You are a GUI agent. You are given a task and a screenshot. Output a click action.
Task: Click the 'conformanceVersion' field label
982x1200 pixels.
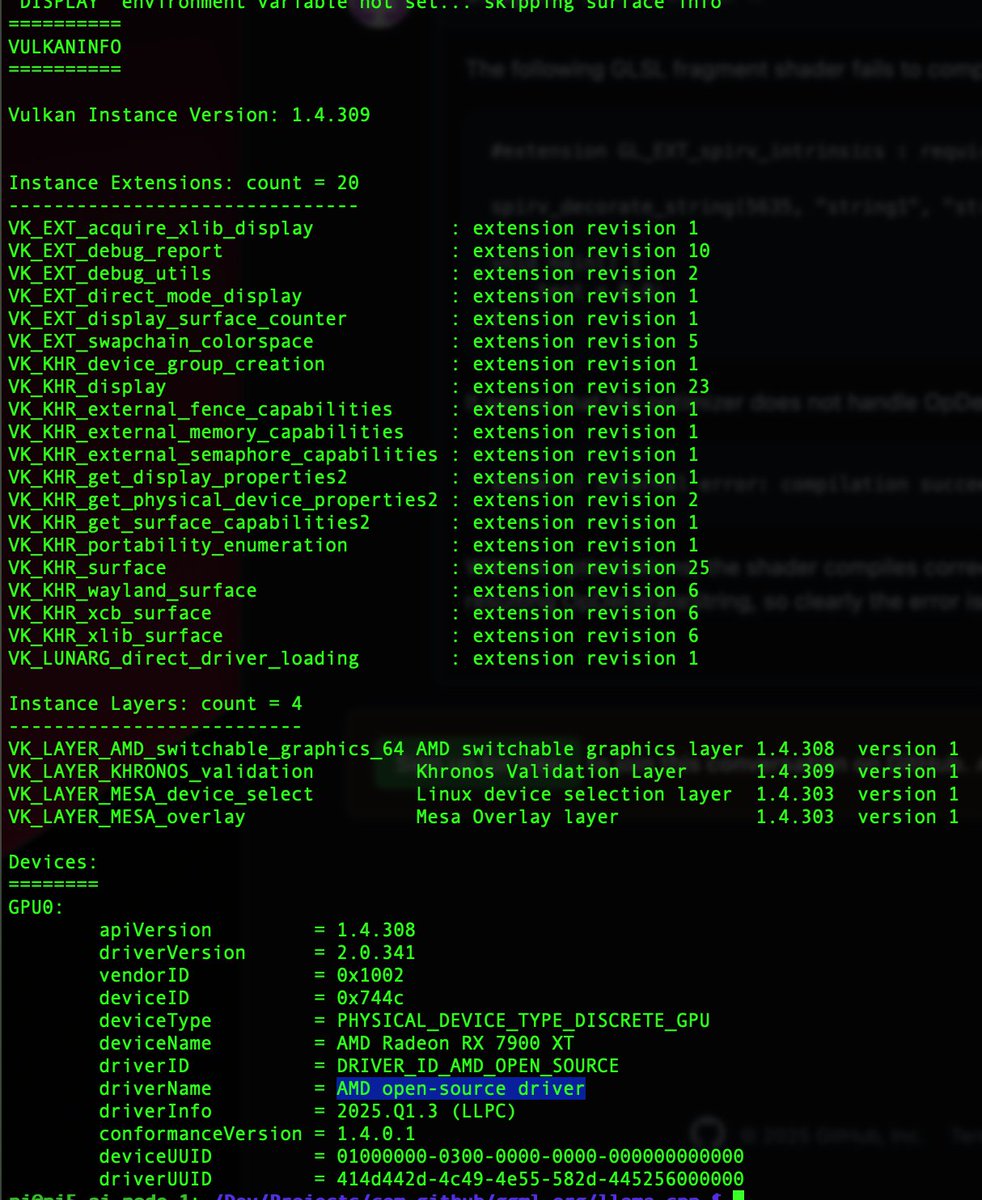[201, 1134]
